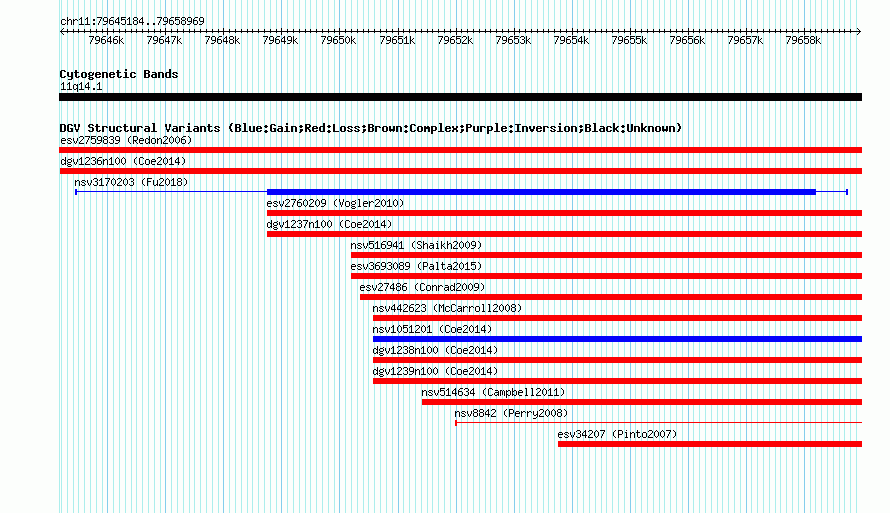Click the 79654k ruler tick label
The width and height of the screenshot is (890, 513).
pyautogui.click(x=571, y=40)
